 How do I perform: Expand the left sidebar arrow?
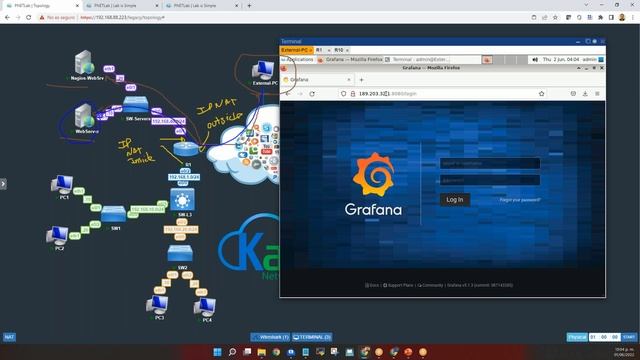coord(3,184)
